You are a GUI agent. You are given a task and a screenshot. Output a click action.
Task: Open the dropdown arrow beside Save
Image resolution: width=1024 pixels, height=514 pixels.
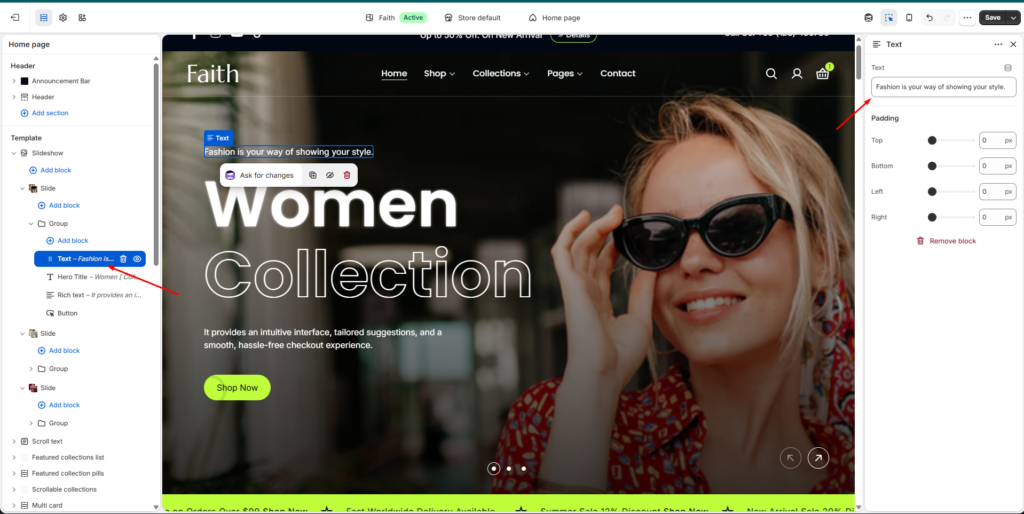pyautogui.click(x=1014, y=18)
